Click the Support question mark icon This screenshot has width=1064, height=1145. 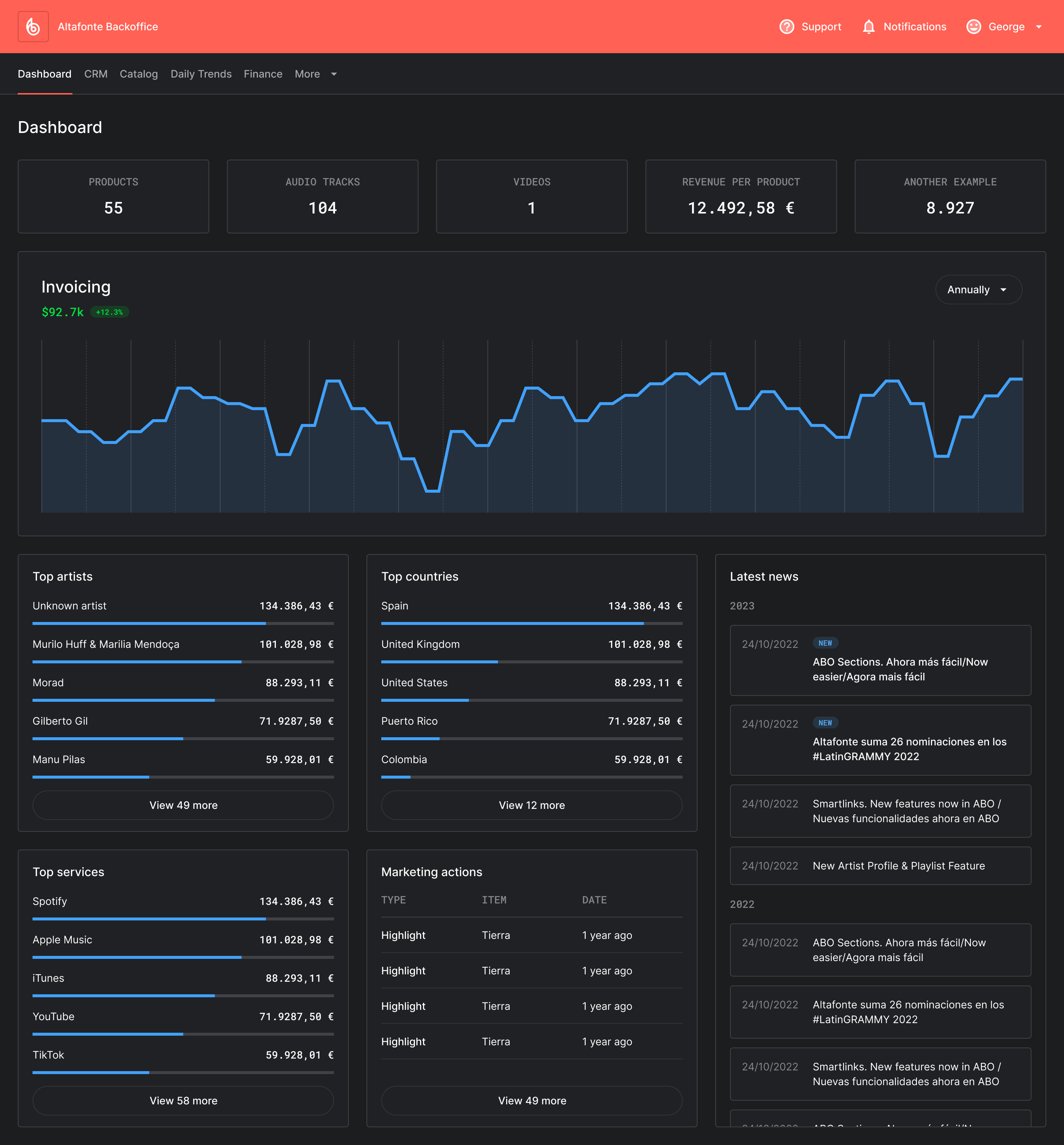(x=787, y=27)
